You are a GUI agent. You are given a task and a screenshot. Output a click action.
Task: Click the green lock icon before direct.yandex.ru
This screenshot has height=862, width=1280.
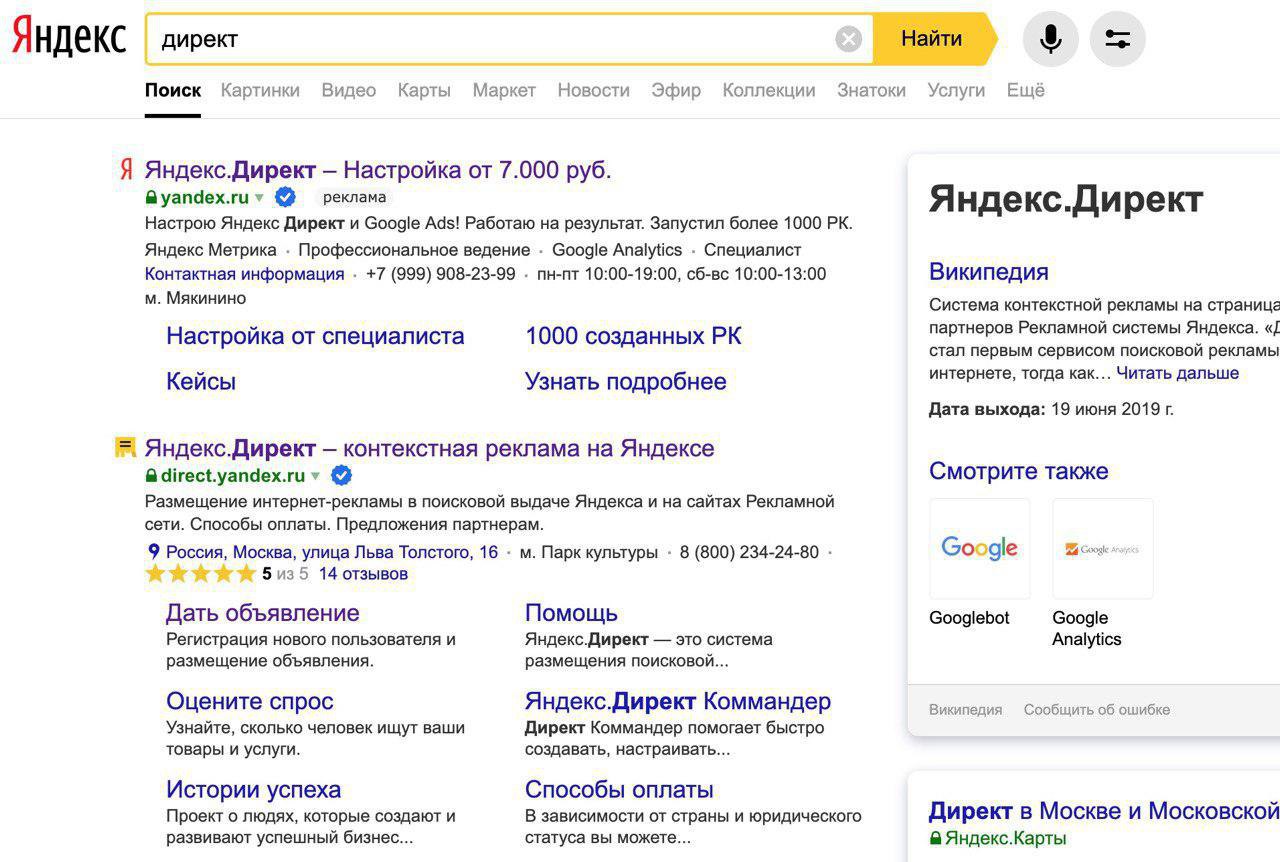pyautogui.click(x=151, y=475)
